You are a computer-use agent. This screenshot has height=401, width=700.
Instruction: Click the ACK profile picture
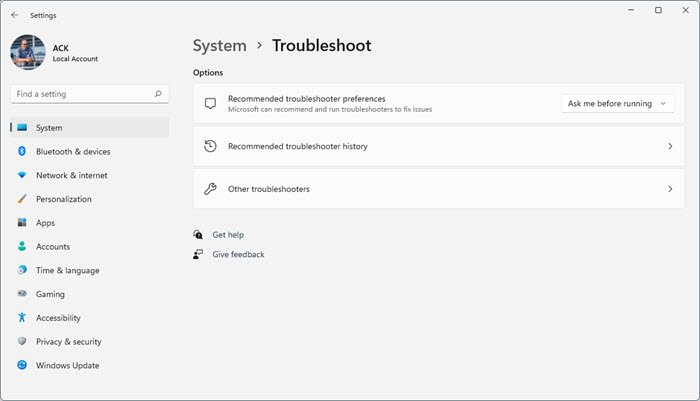(x=27, y=52)
